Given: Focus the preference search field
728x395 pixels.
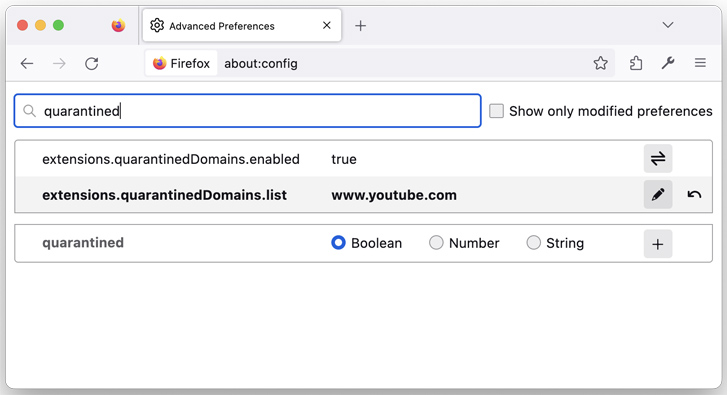Looking at the screenshot, I should (247, 111).
